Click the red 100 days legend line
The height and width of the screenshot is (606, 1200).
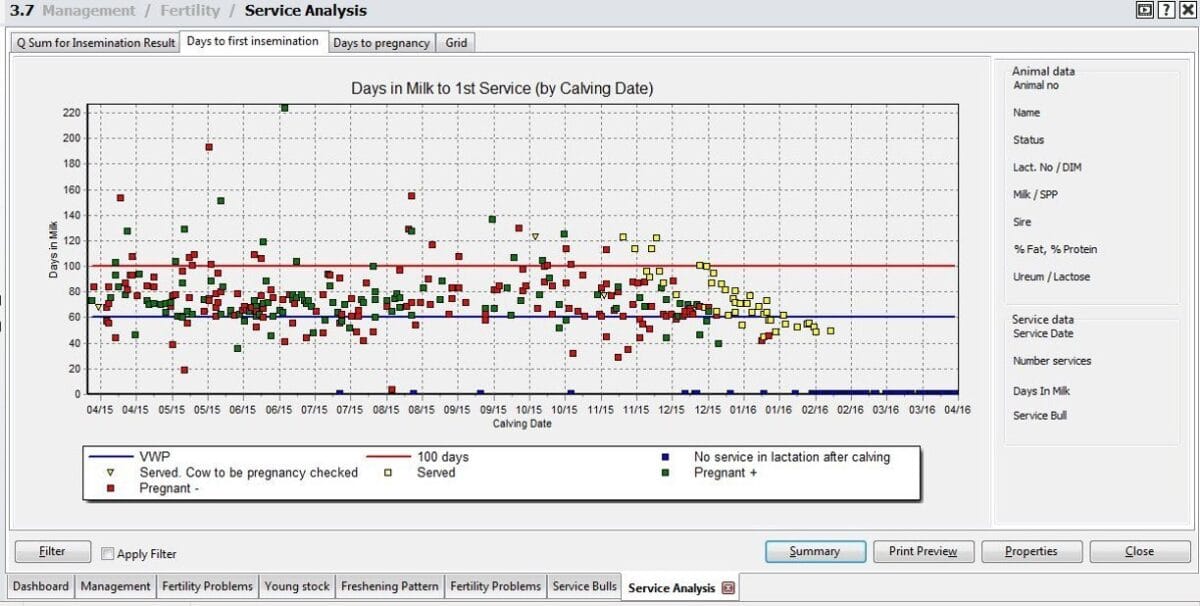(388, 457)
